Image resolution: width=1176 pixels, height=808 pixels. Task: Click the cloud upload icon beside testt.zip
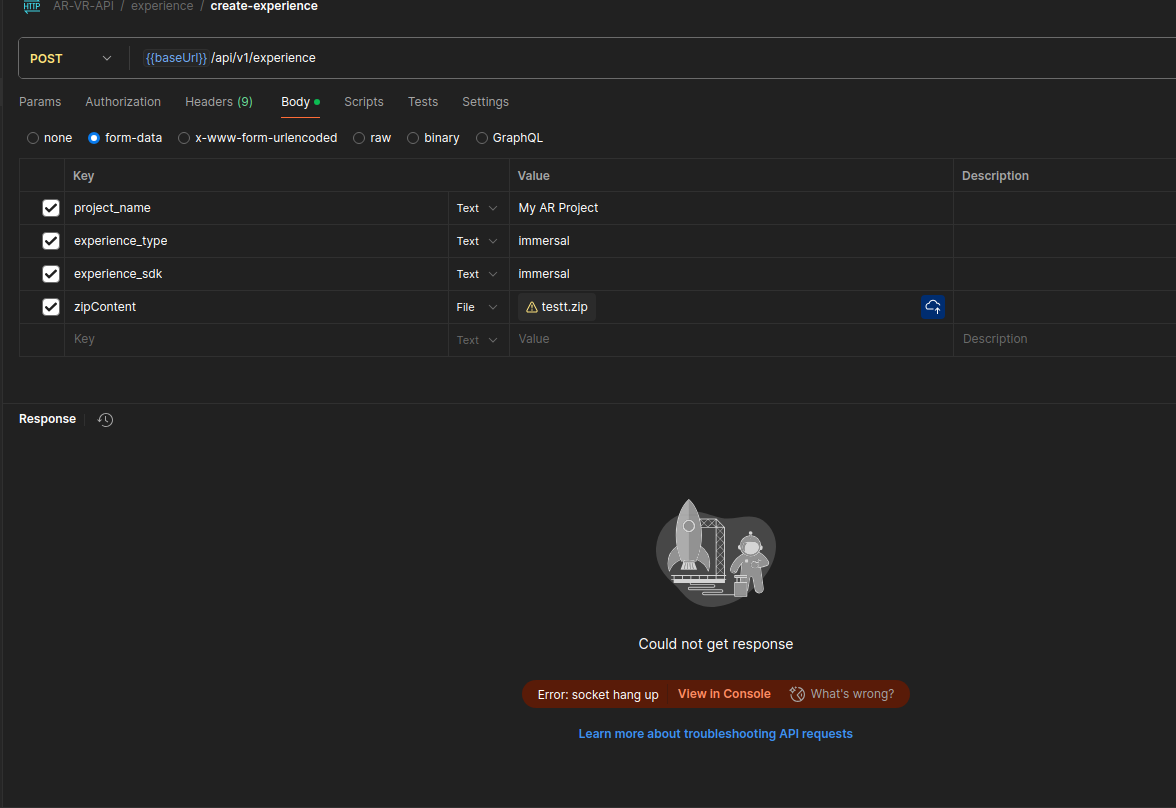pos(932,307)
